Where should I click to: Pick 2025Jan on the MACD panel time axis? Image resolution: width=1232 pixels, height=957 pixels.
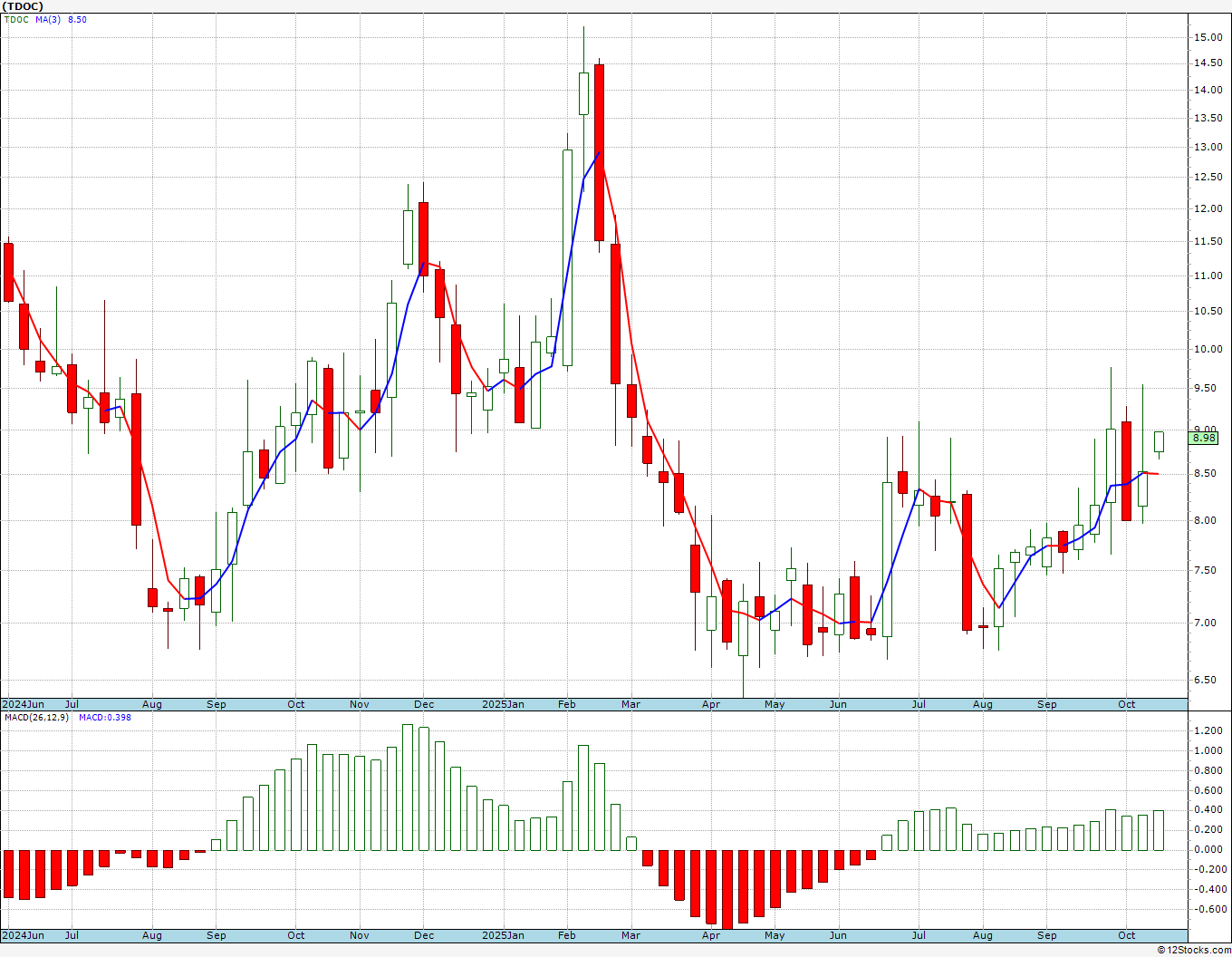pos(503,935)
